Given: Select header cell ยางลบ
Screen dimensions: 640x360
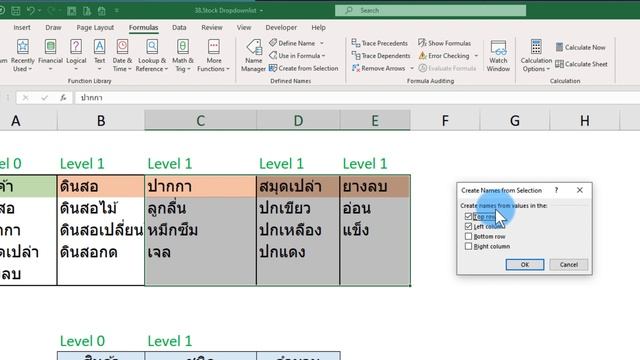Looking at the screenshot, I should (375, 187).
